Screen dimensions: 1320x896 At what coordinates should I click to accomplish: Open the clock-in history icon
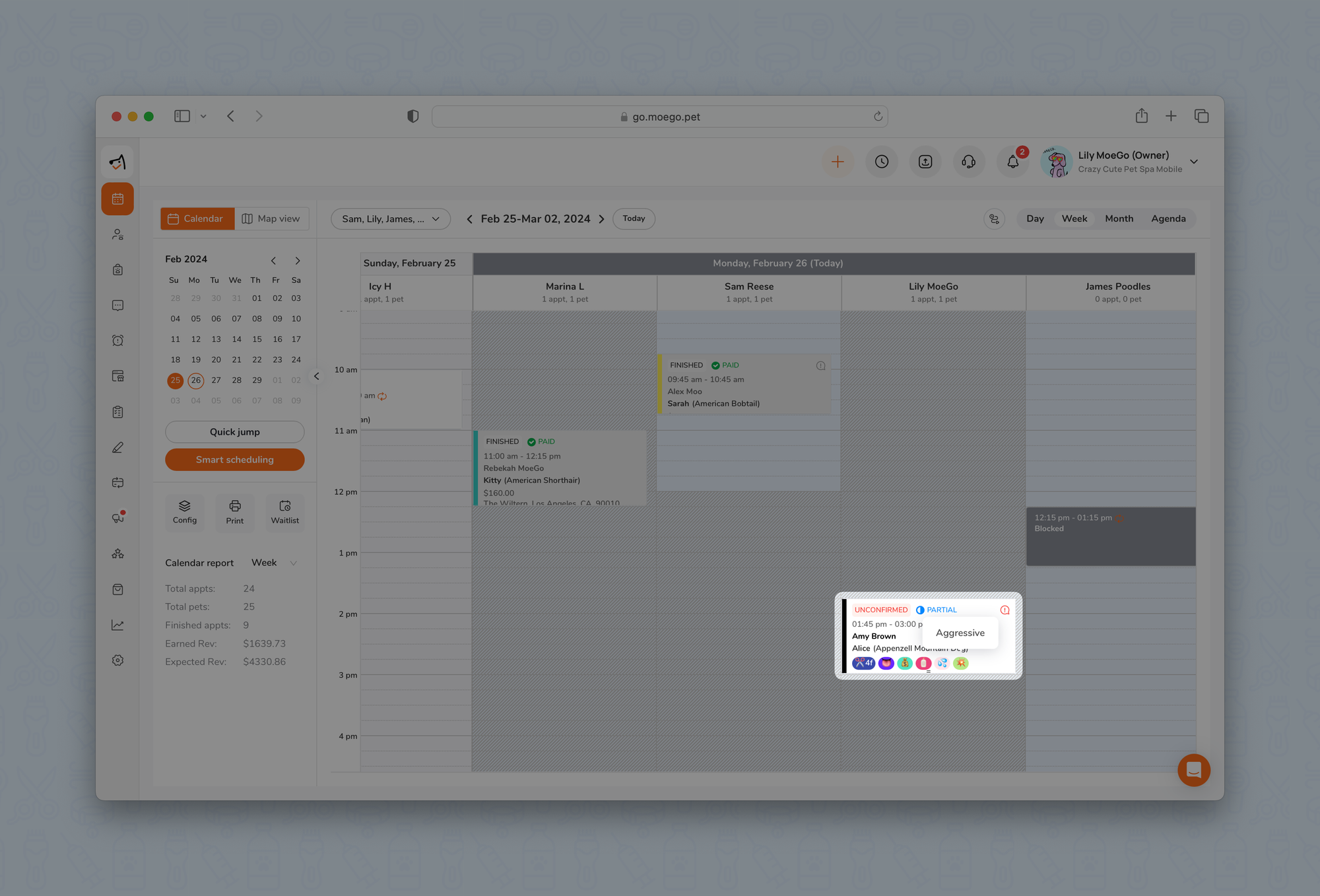(x=882, y=162)
